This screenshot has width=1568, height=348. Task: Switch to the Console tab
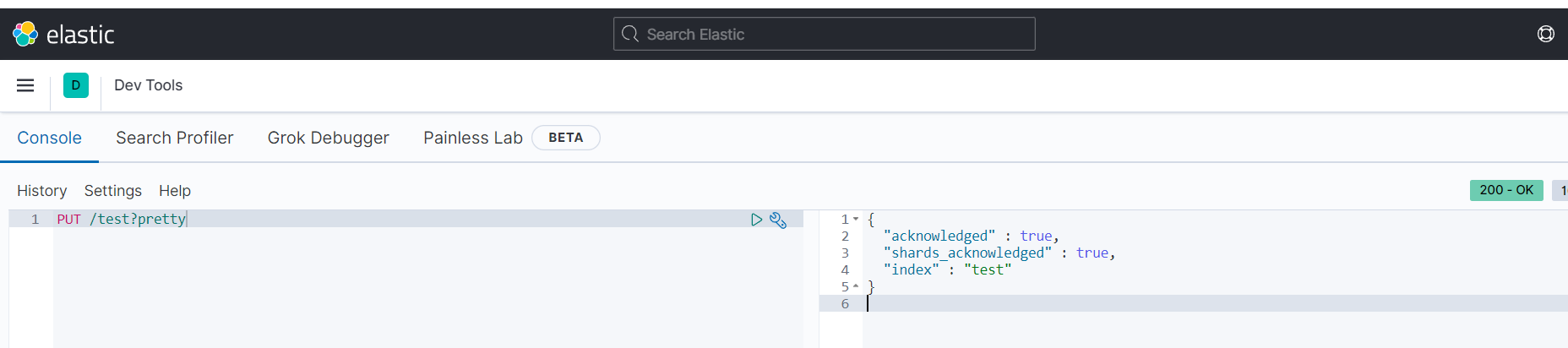point(49,138)
